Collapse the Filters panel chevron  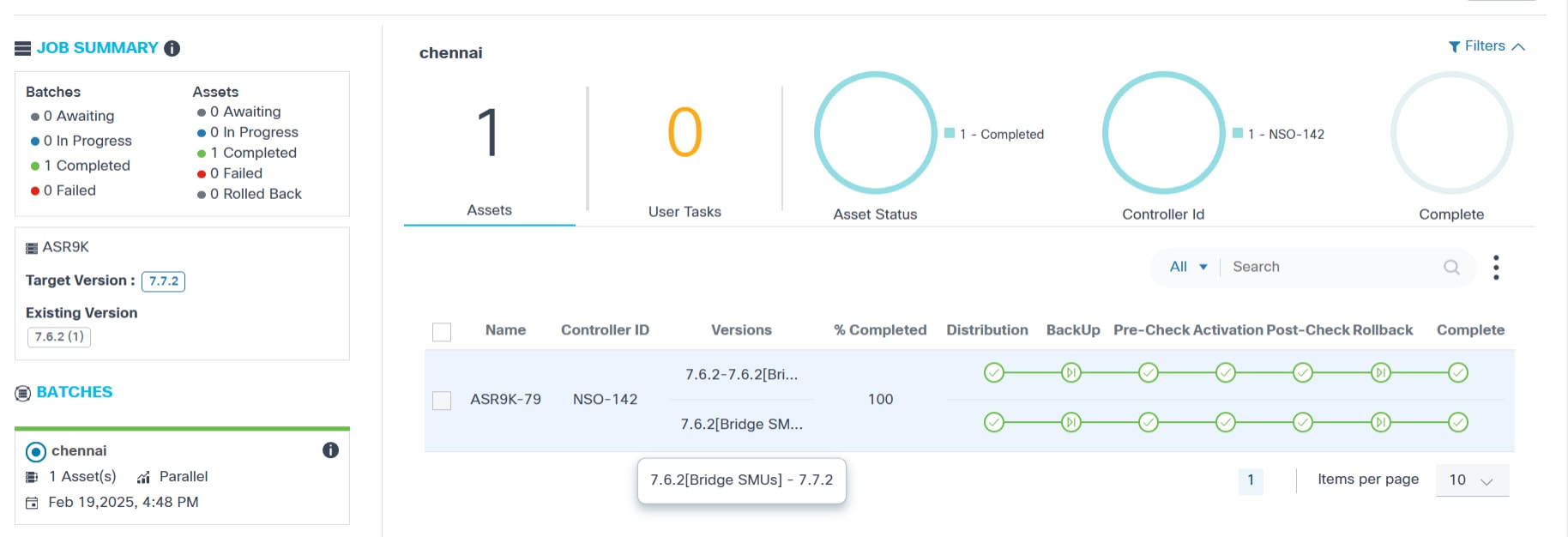tap(1518, 47)
